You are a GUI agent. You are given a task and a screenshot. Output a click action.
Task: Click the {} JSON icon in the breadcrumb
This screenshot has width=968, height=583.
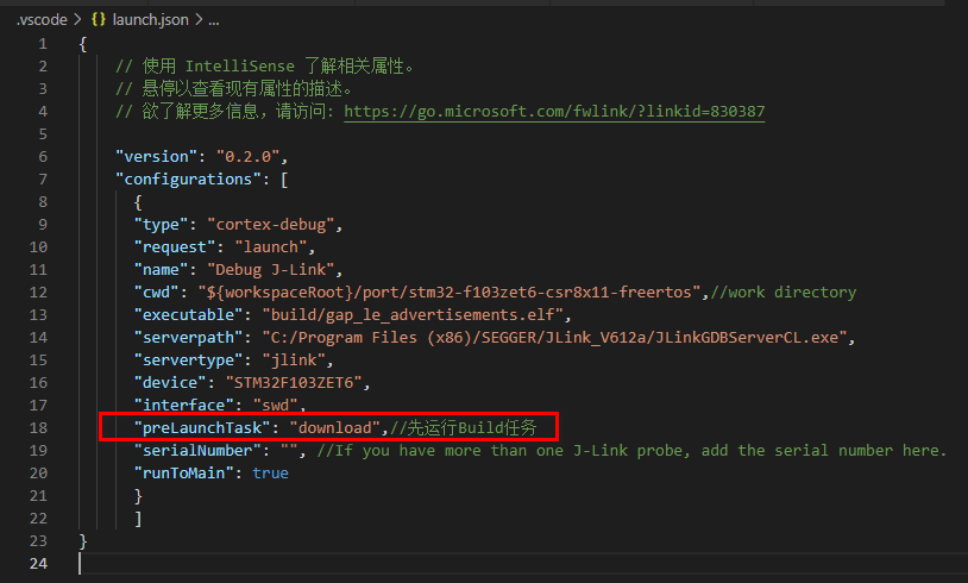(x=97, y=19)
